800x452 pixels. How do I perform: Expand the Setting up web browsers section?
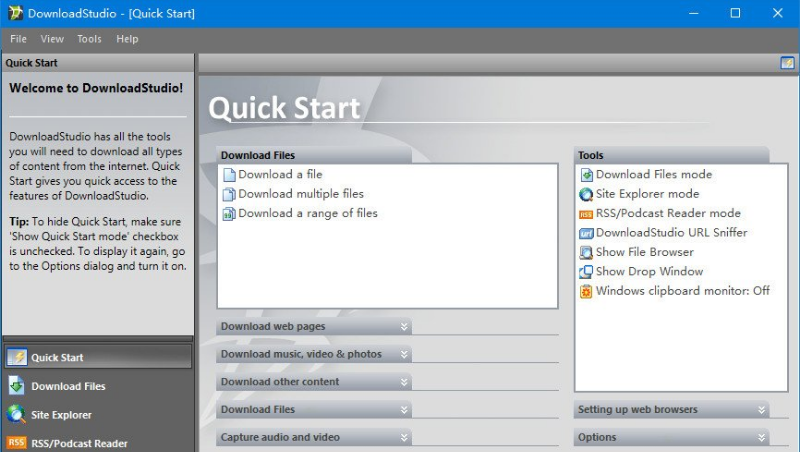pos(671,409)
